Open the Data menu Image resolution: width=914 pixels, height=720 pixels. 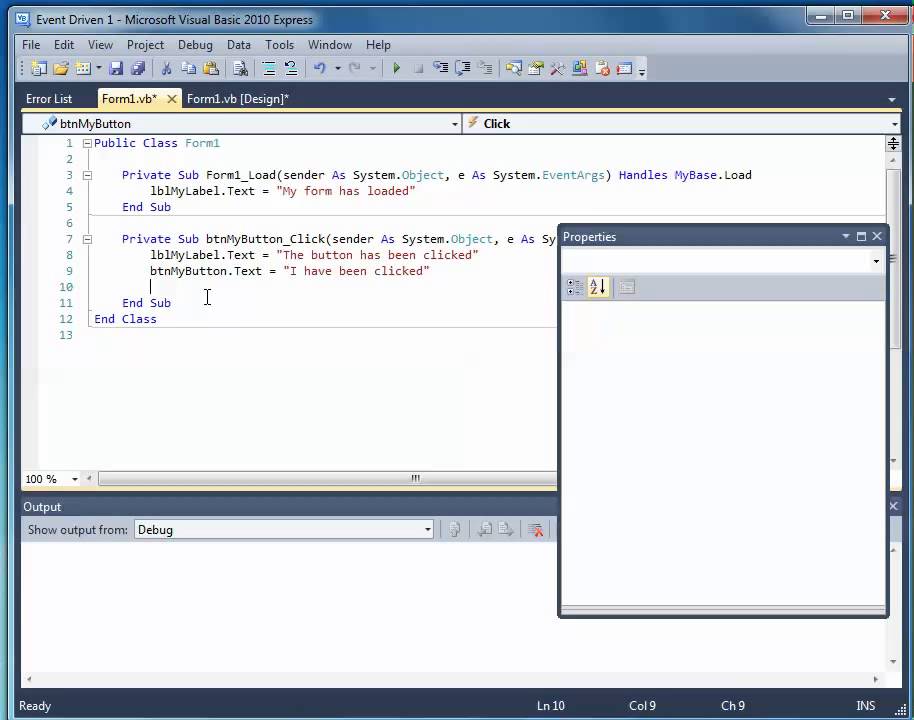pyautogui.click(x=238, y=45)
